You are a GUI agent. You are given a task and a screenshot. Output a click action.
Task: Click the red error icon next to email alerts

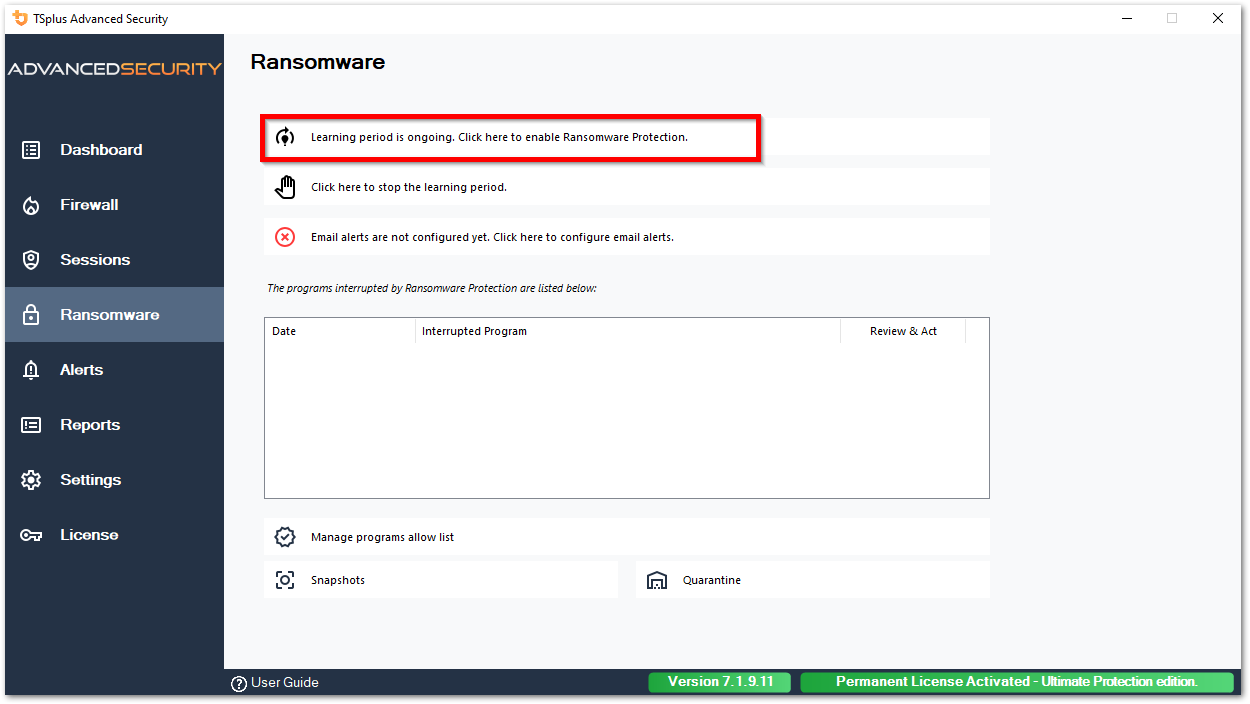point(285,236)
